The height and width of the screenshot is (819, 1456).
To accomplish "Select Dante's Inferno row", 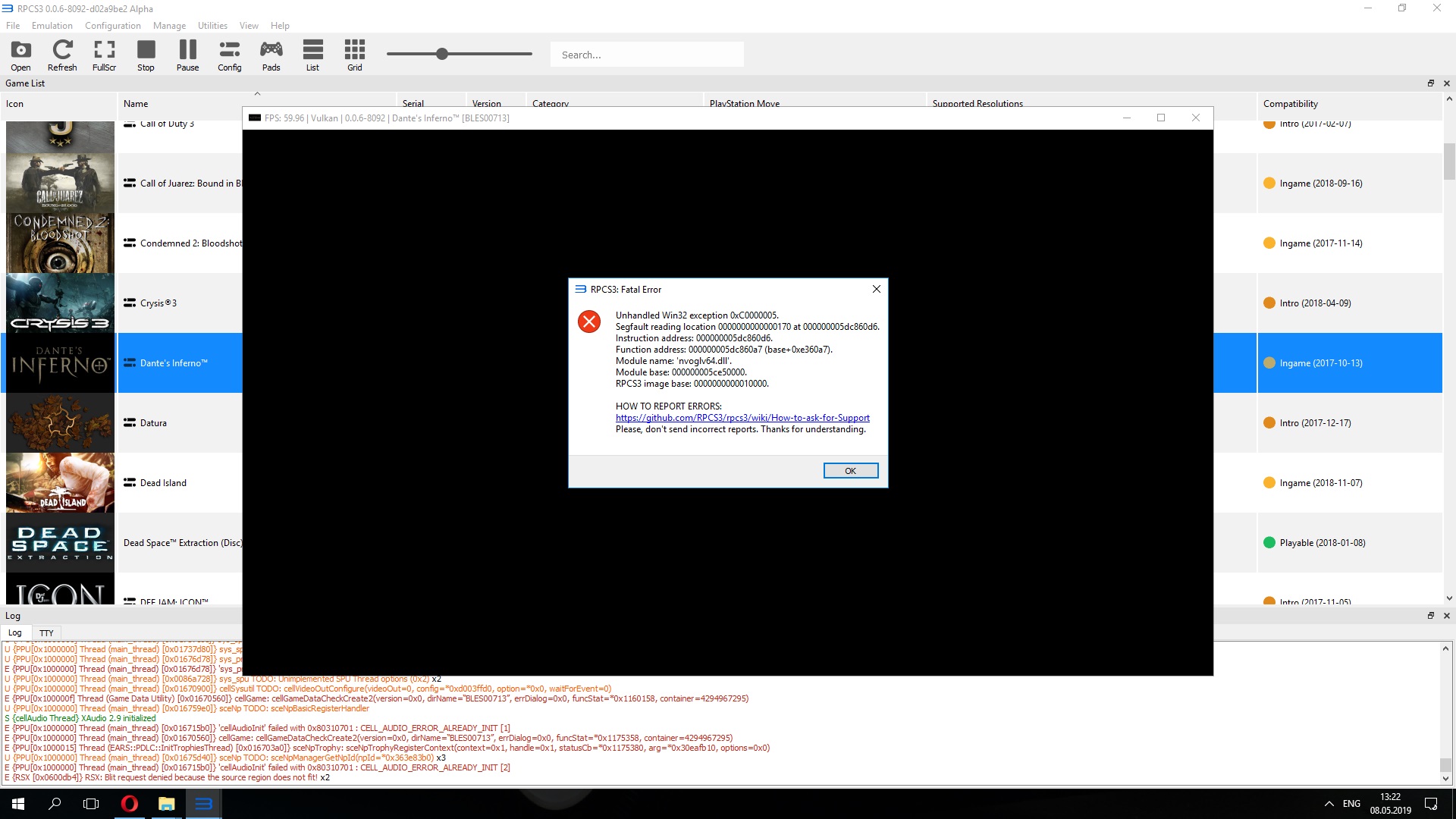I will 173,362.
